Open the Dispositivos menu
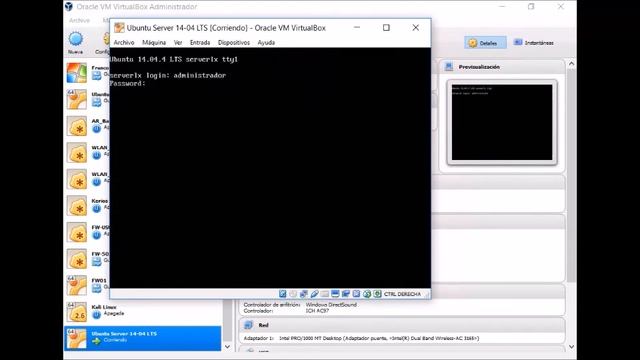Viewport: 640px width, 360px height. [233, 42]
